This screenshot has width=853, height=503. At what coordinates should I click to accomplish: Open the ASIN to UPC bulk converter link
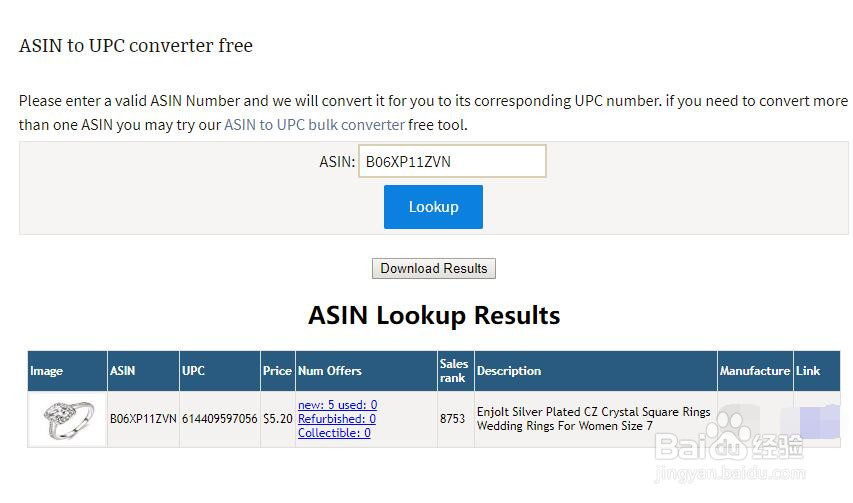[314, 125]
